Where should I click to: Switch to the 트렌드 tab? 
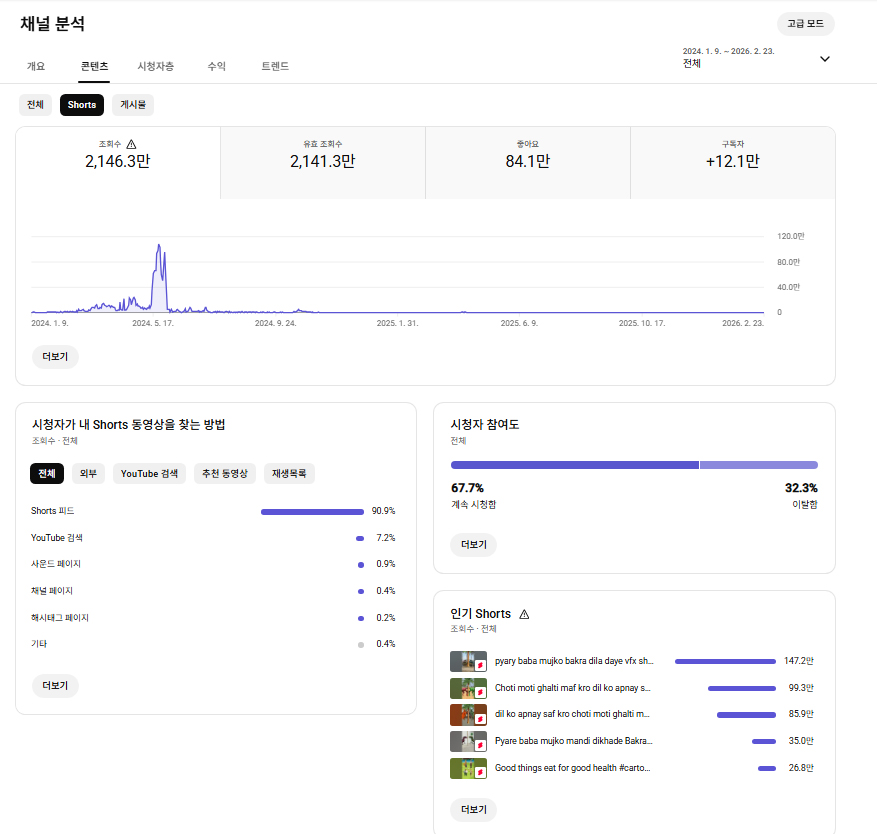click(275, 66)
